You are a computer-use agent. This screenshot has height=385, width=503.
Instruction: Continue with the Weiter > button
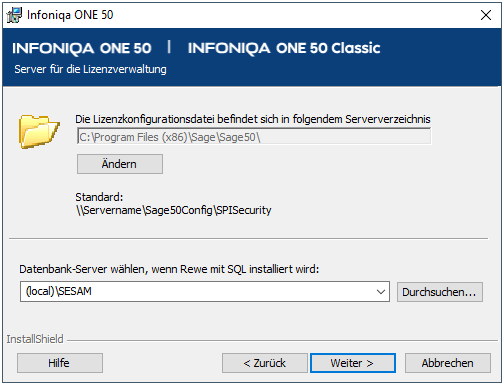(353, 363)
